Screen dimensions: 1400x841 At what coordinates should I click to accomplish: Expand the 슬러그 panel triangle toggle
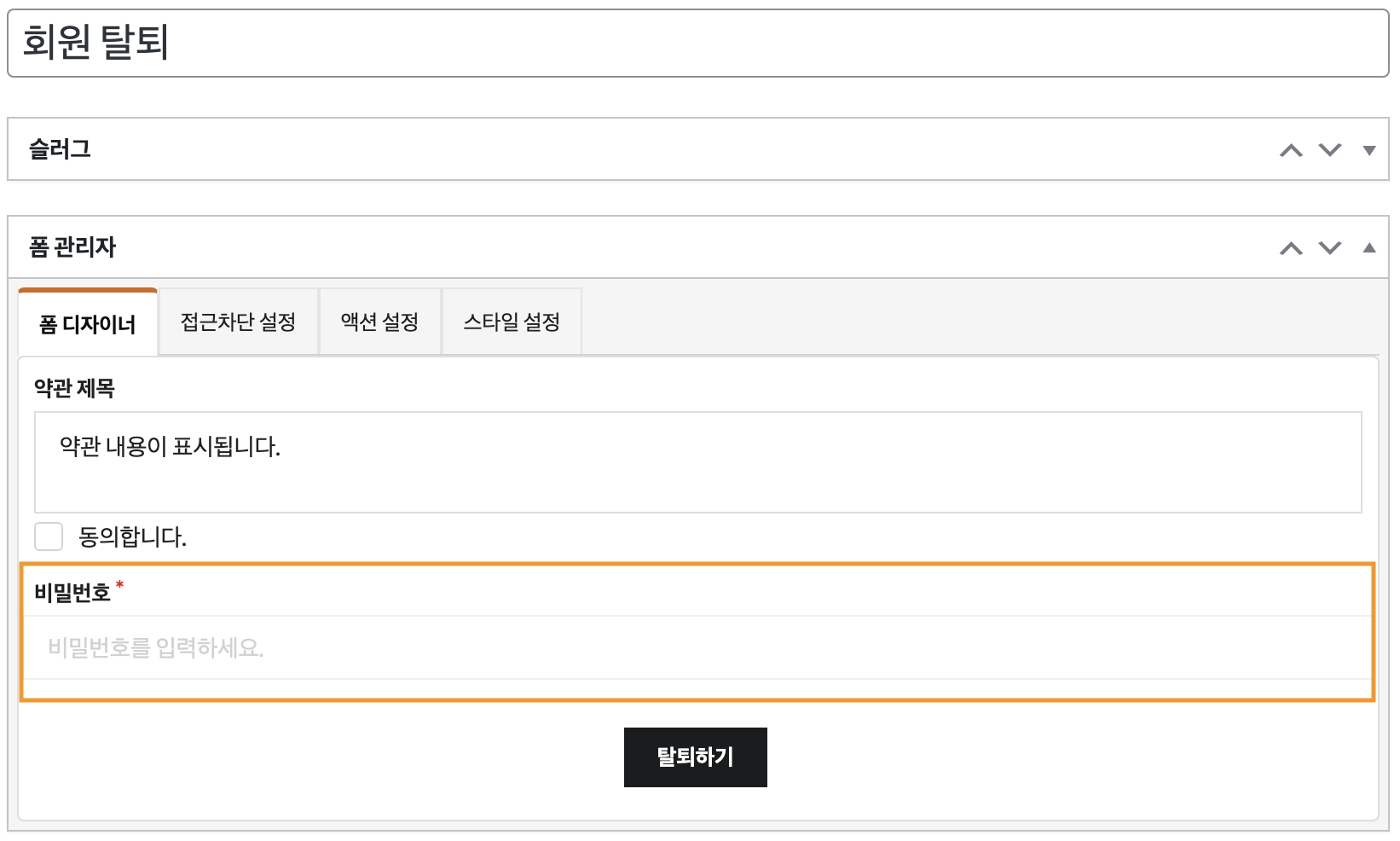pyautogui.click(x=1369, y=150)
